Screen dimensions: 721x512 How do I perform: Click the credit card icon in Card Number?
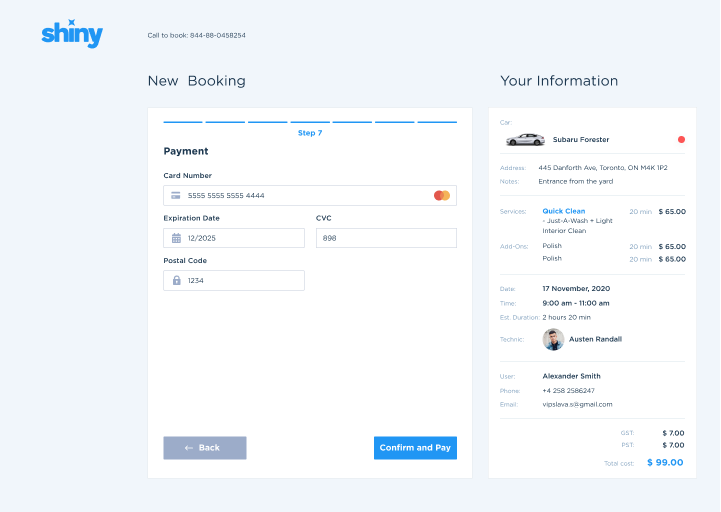[176, 196]
